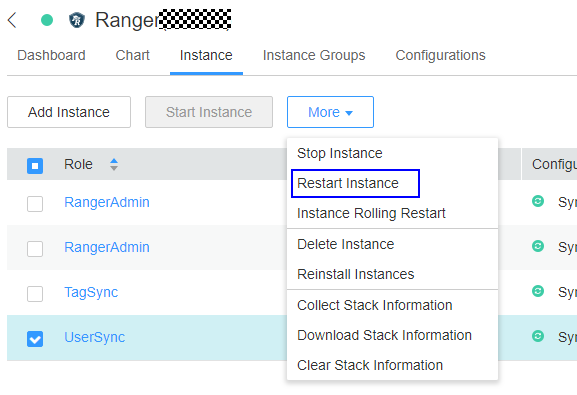Screen dimensions: 577x395
Task: Click second RangerAdmin green sync status icon
Action: point(538,246)
